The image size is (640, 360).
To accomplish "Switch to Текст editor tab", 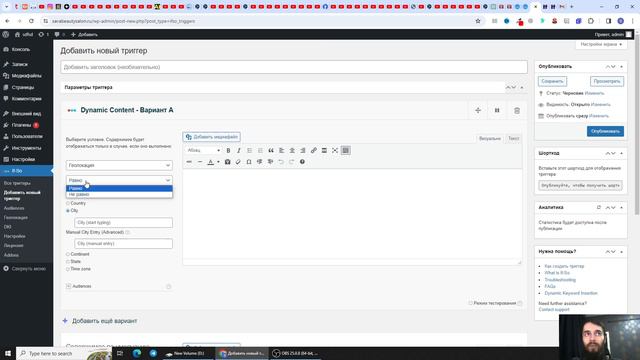I will [513, 139].
